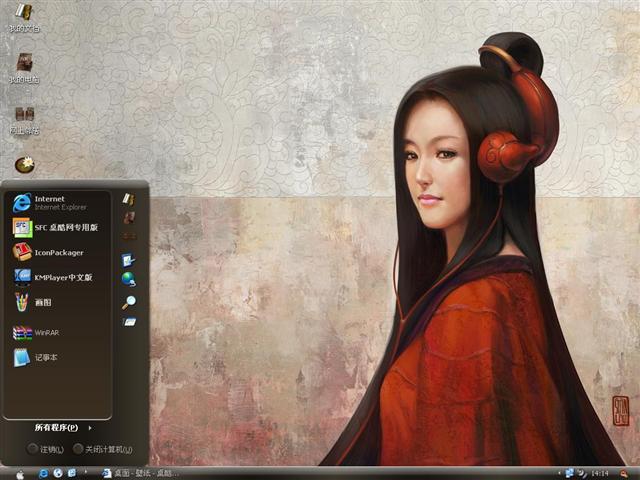Launch Internet Explorer from the quick launch bar

point(43,473)
